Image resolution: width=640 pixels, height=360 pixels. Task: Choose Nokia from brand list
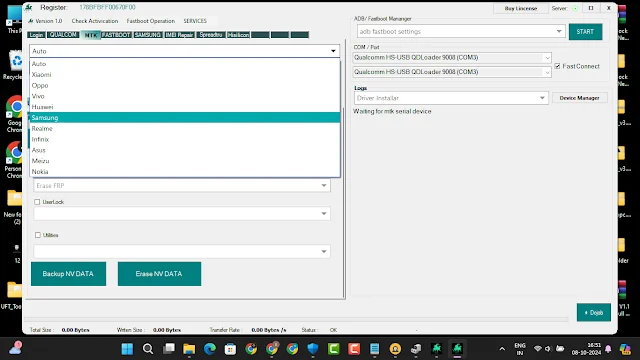[184, 171]
